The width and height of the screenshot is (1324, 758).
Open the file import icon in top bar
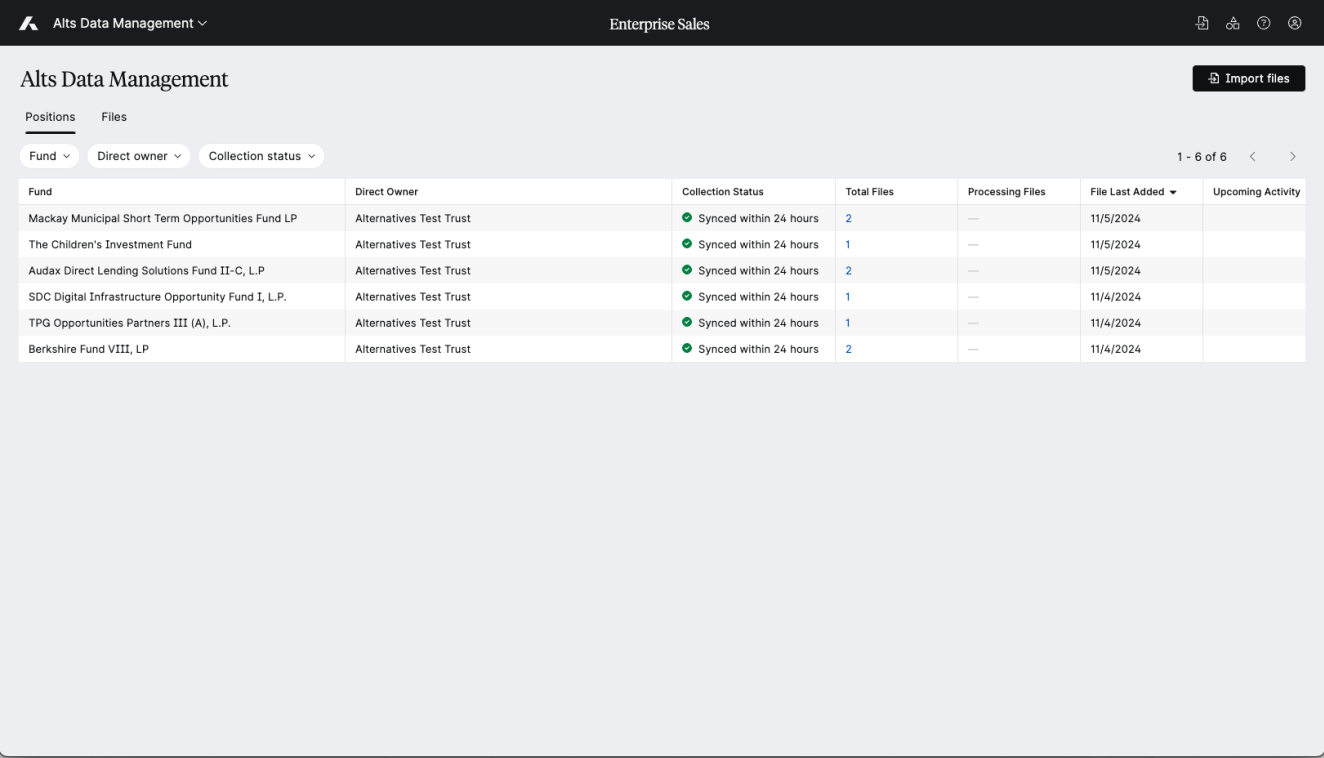pyautogui.click(x=1202, y=23)
